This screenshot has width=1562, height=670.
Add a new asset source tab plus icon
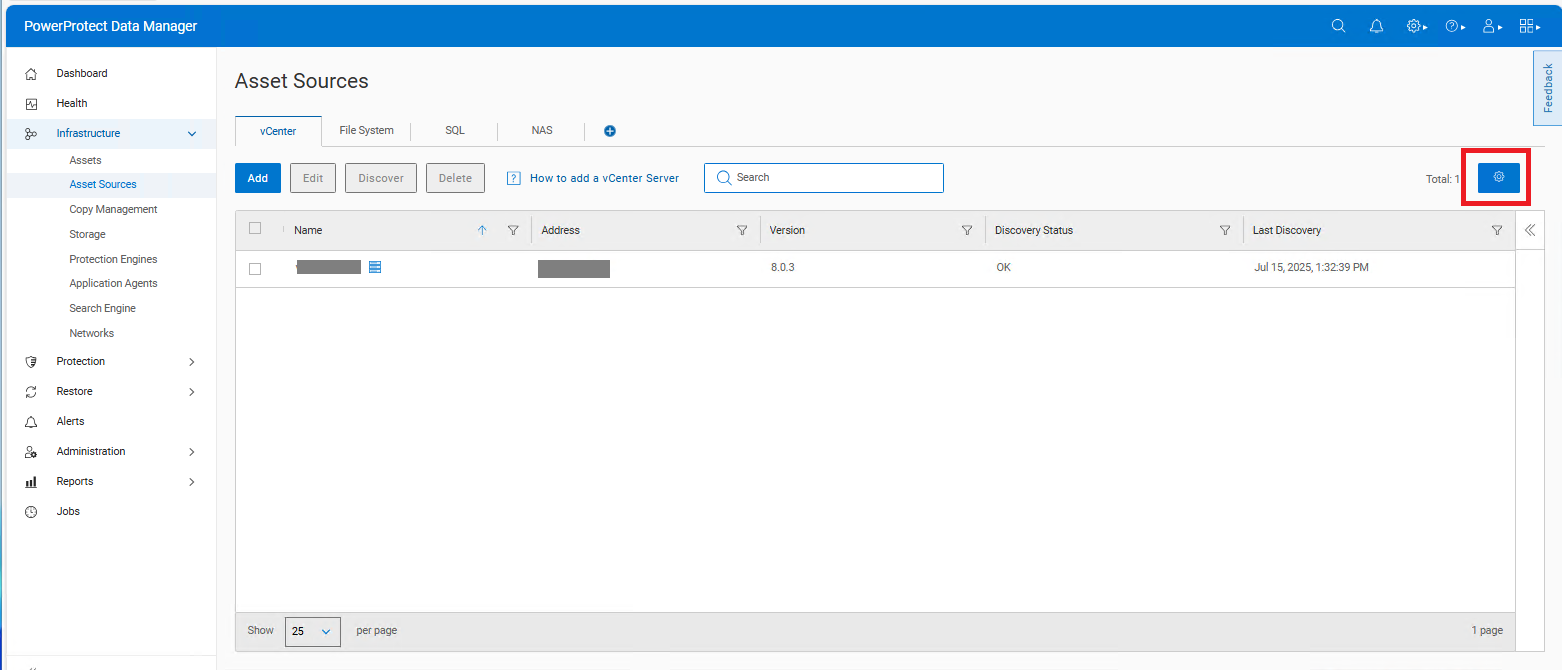[x=610, y=131]
